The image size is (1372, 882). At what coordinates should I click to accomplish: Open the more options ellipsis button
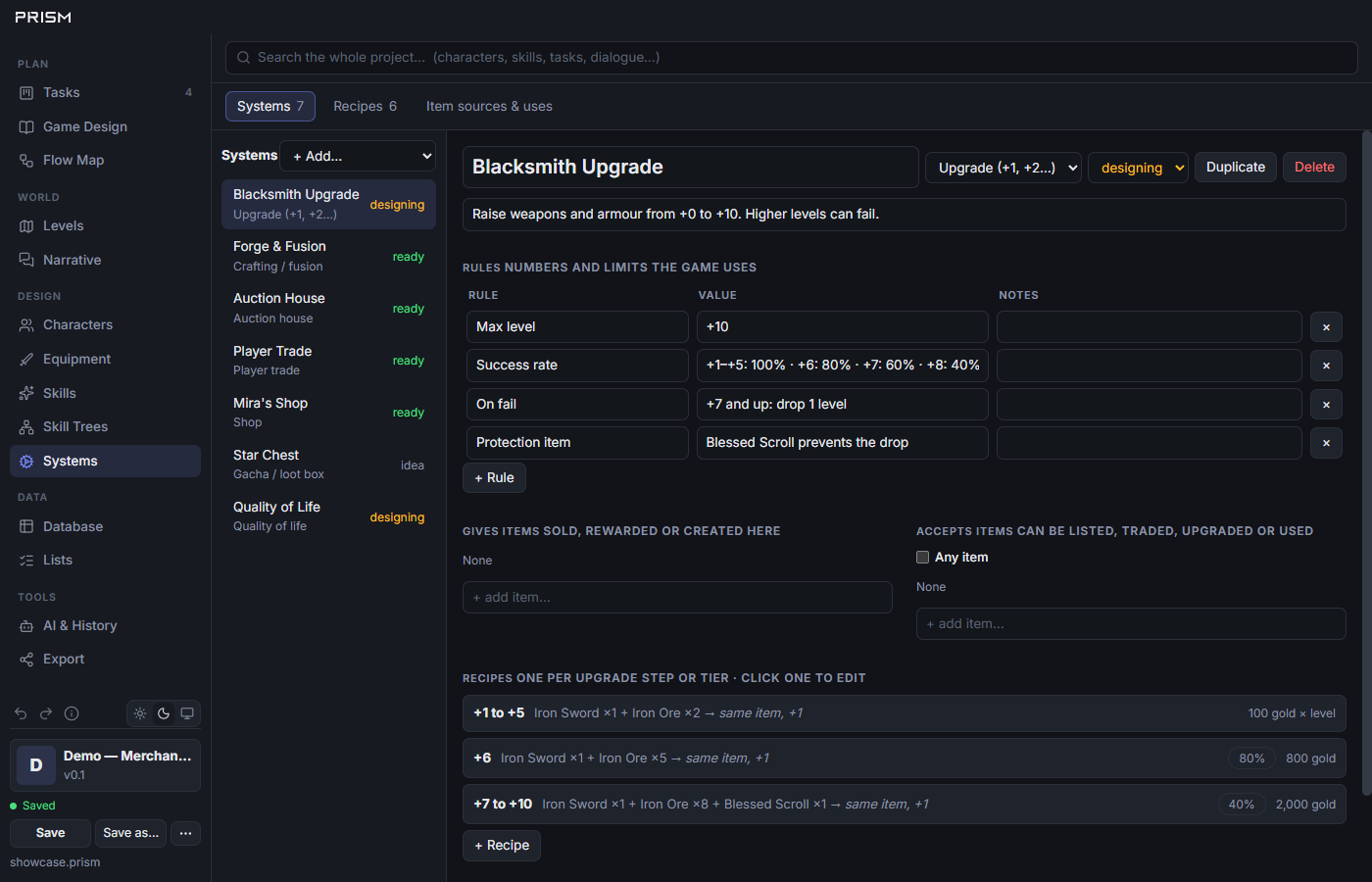click(x=185, y=833)
